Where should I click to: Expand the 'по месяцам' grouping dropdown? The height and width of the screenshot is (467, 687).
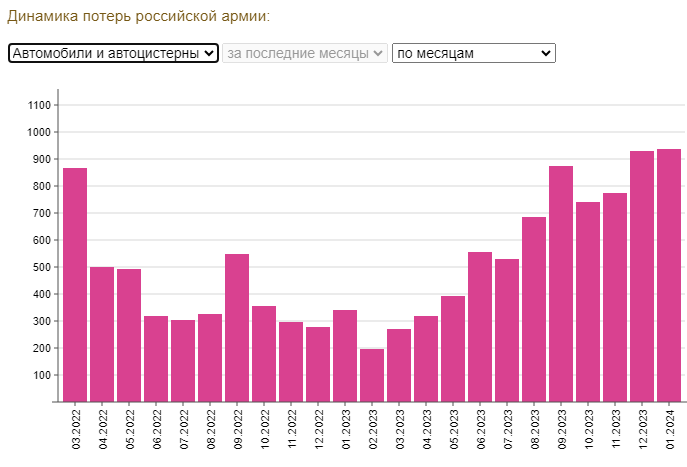[473, 53]
